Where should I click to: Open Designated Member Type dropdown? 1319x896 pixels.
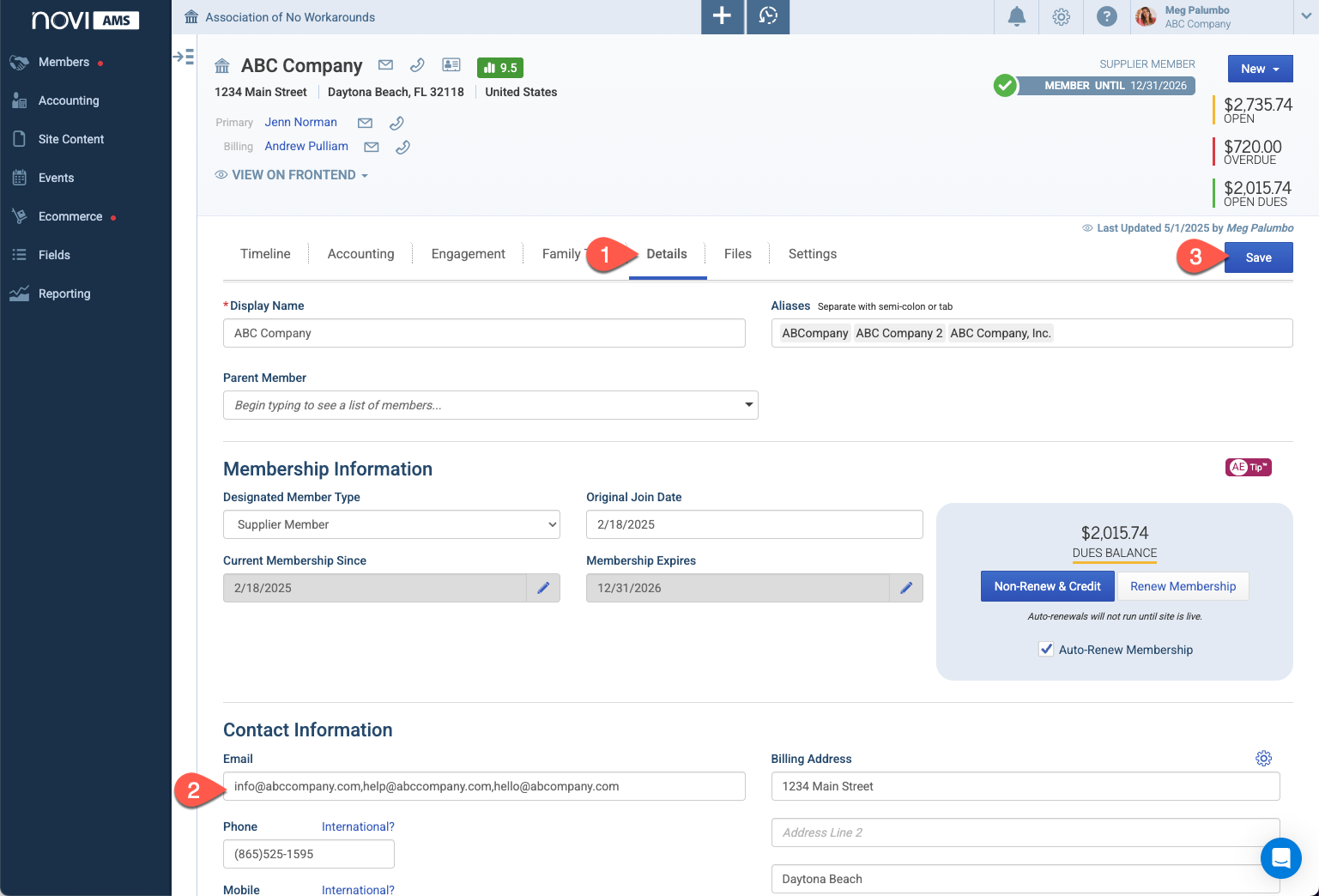[x=391, y=524]
